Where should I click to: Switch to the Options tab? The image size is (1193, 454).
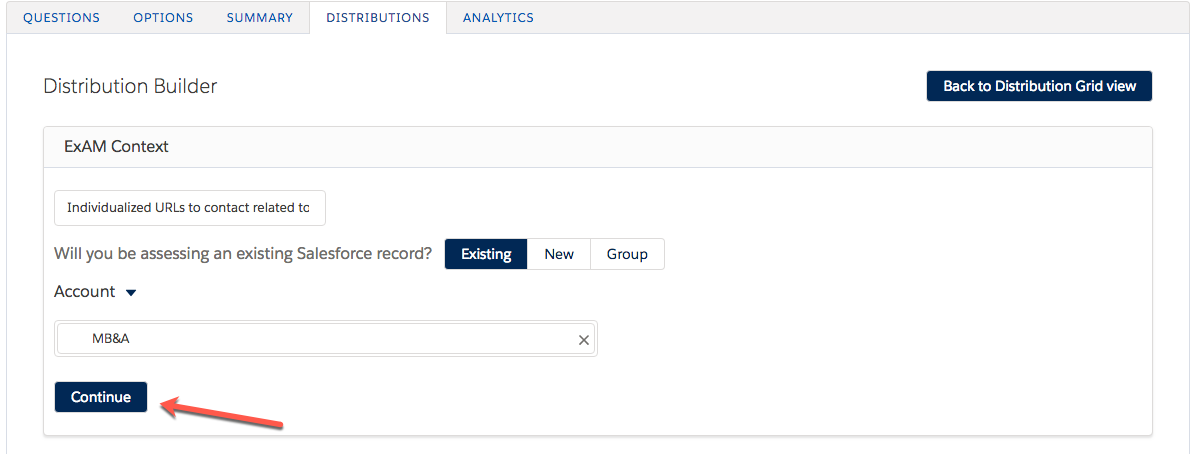click(163, 18)
